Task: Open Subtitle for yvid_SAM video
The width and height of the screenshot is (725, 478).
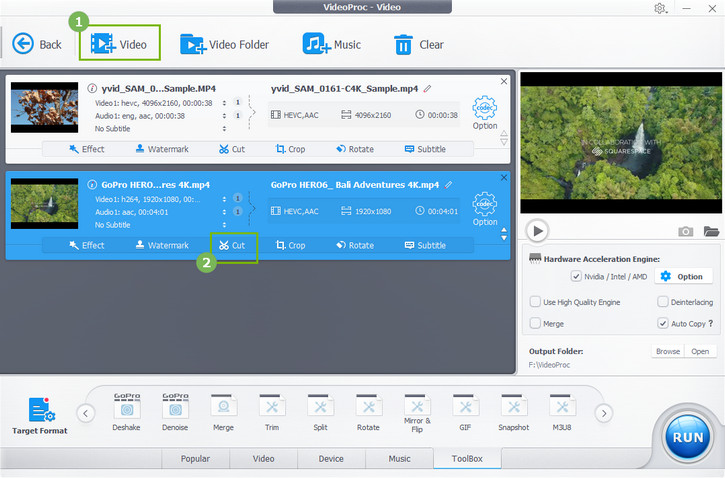Action: point(425,149)
